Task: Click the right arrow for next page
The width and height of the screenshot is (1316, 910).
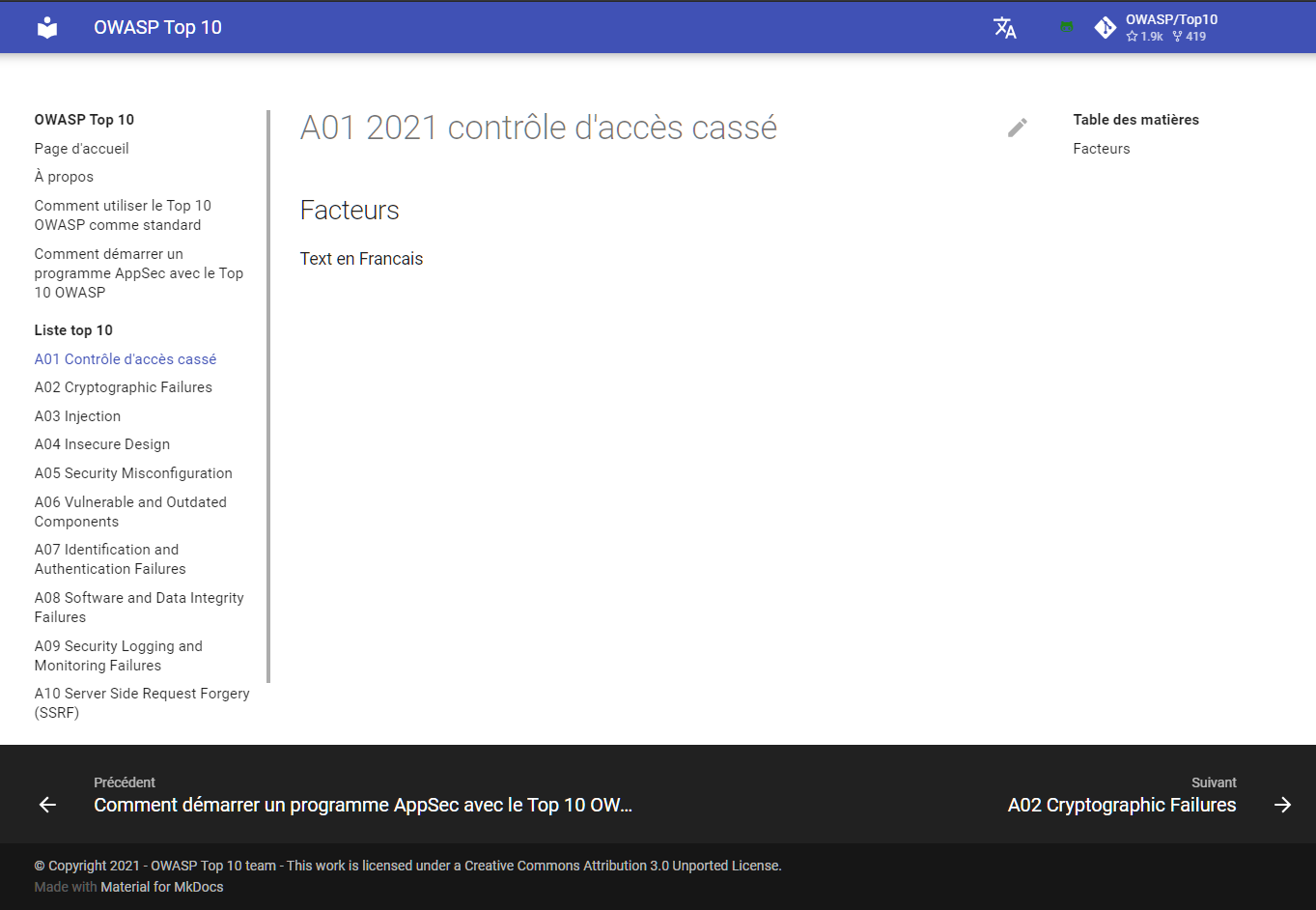Action: 1282,805
